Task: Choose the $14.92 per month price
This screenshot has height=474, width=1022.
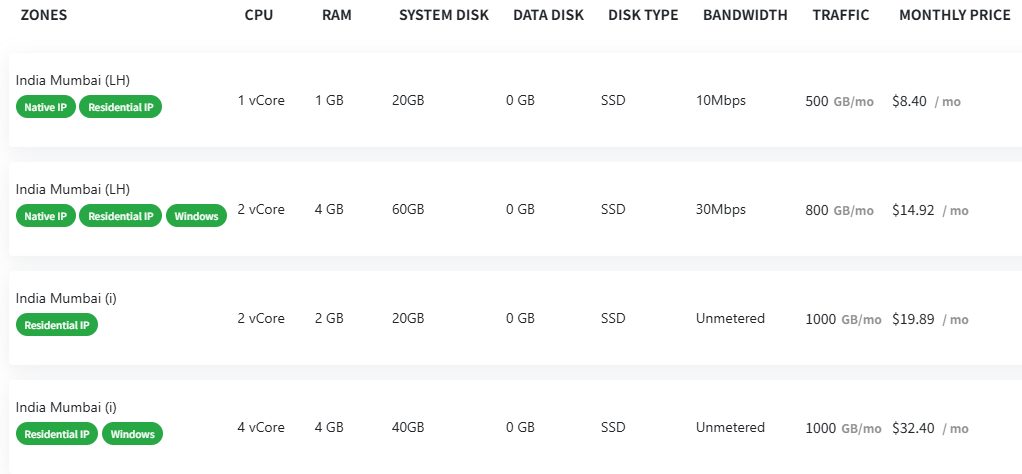Action: 913,210
